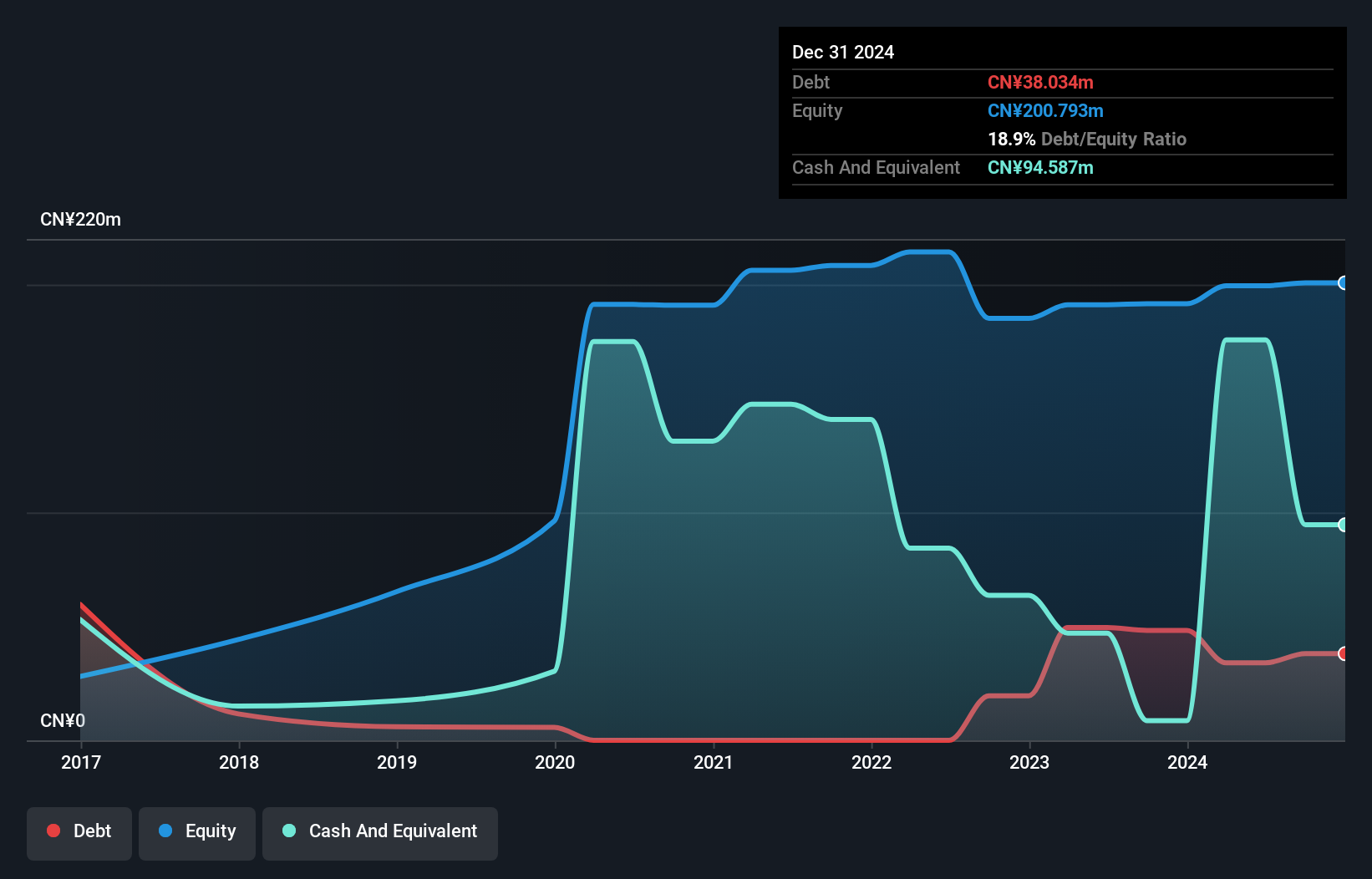The image size is (1372, 879).
Task: Click the CN¥0 y-axis label
Action: (63, 720)
